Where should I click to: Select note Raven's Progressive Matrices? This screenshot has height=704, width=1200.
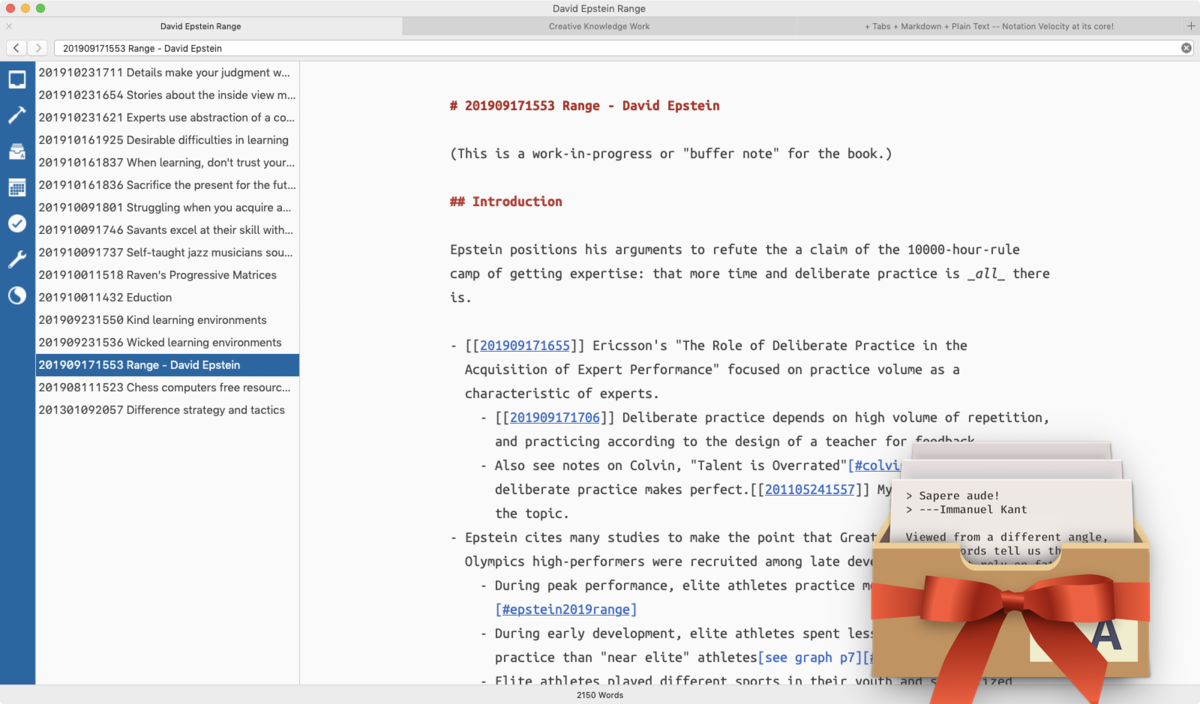[x=167, y=275]
